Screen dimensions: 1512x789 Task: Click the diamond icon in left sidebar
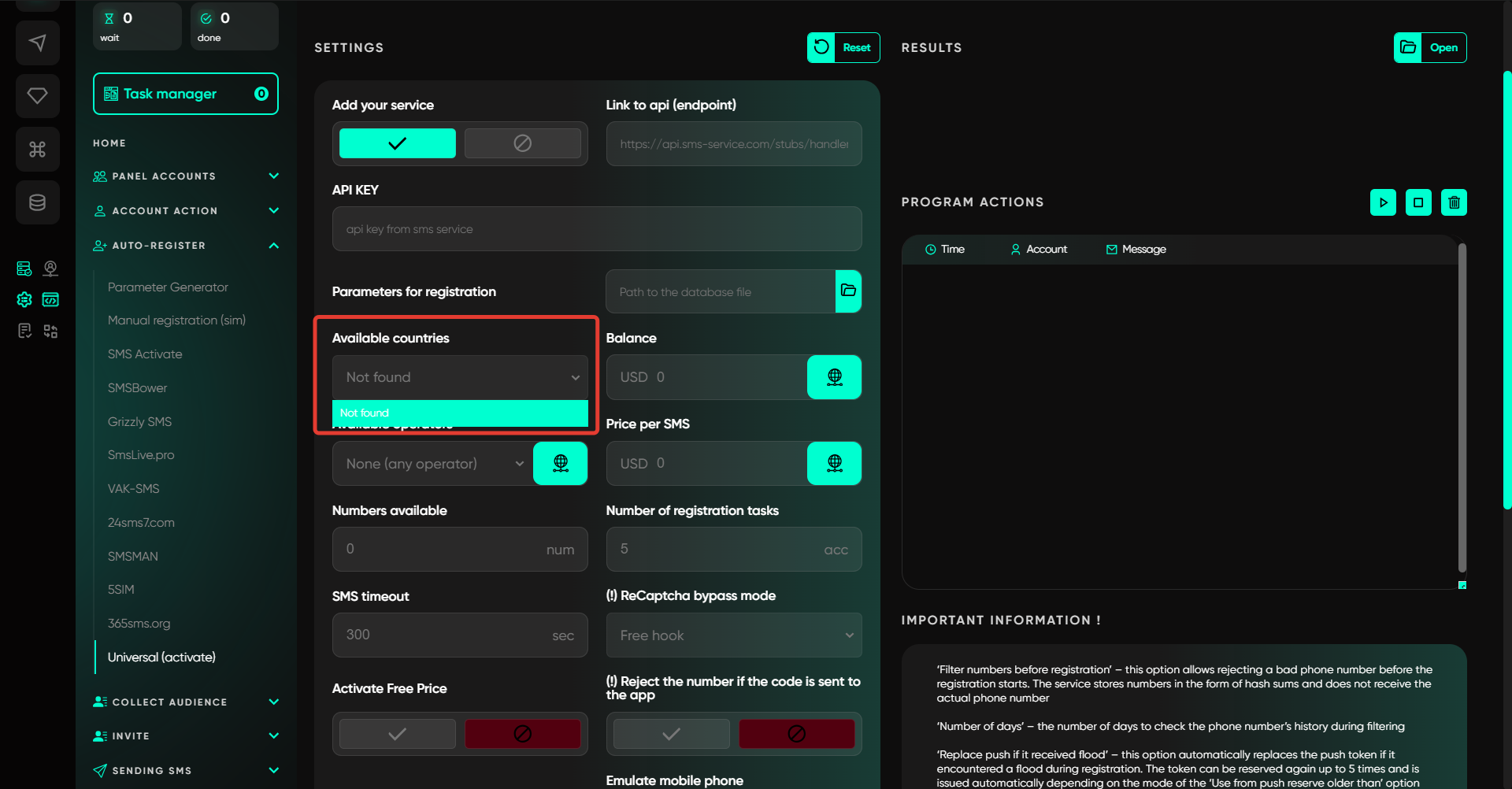tap(37, 96)
